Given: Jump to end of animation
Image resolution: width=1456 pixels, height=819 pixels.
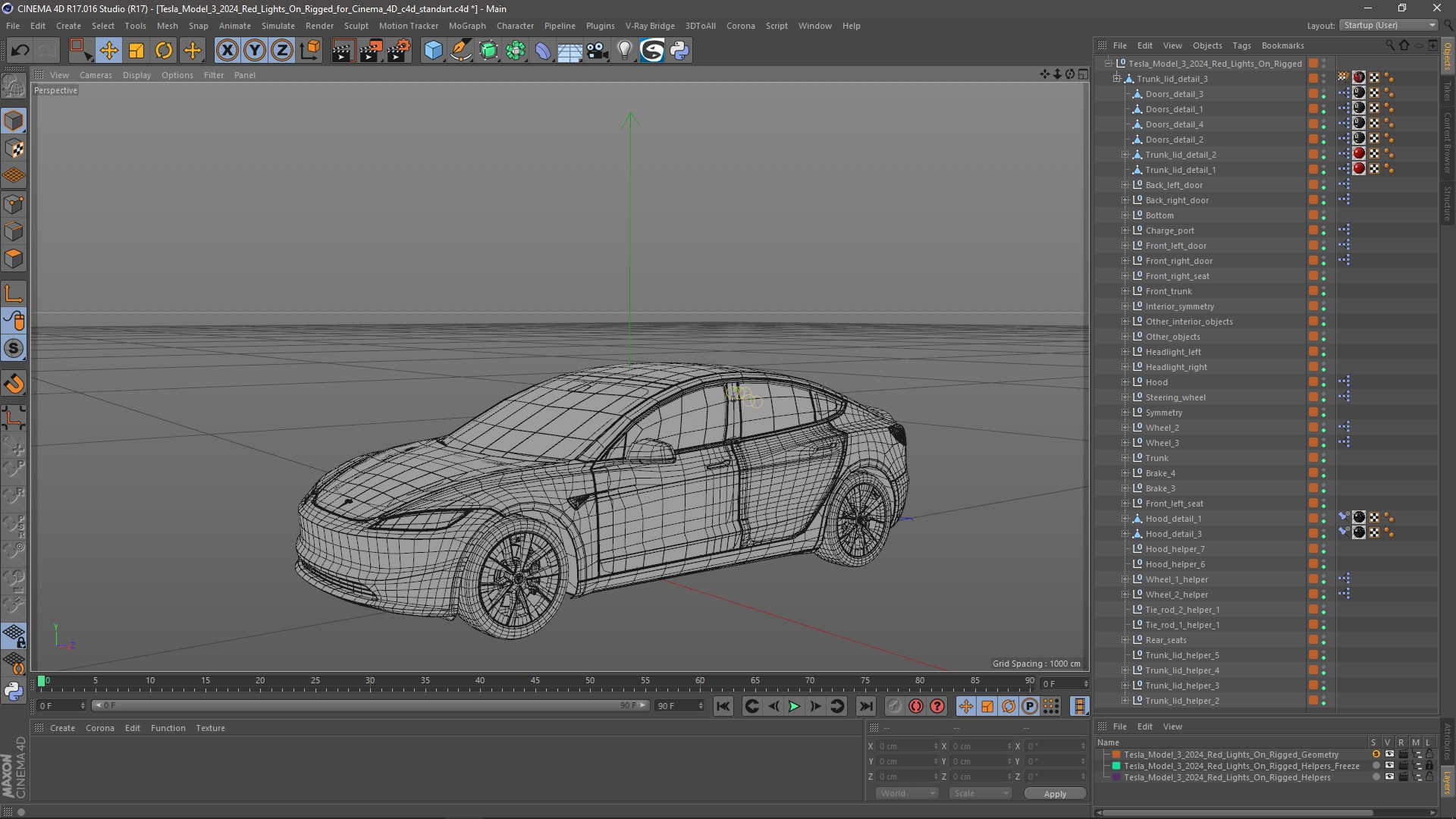Looking at the screenshot, I should point(865,706).
